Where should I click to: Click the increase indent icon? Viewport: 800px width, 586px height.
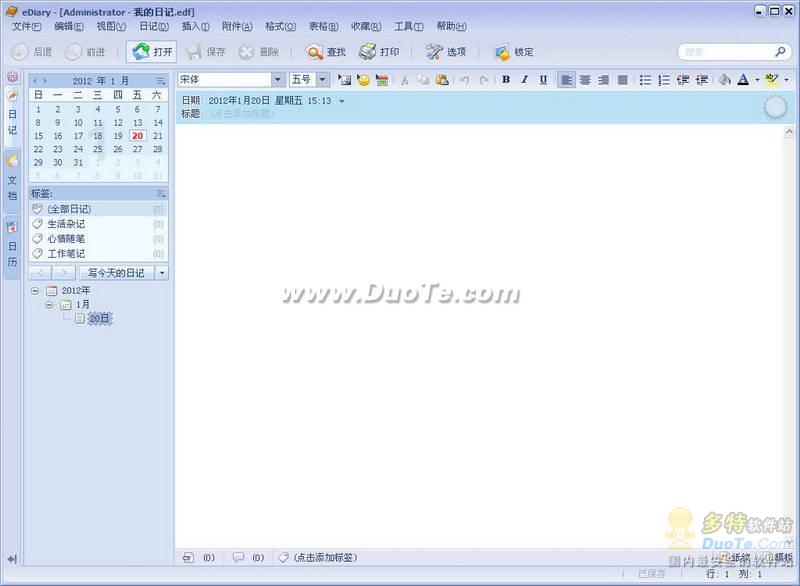[x=702, y=80]
